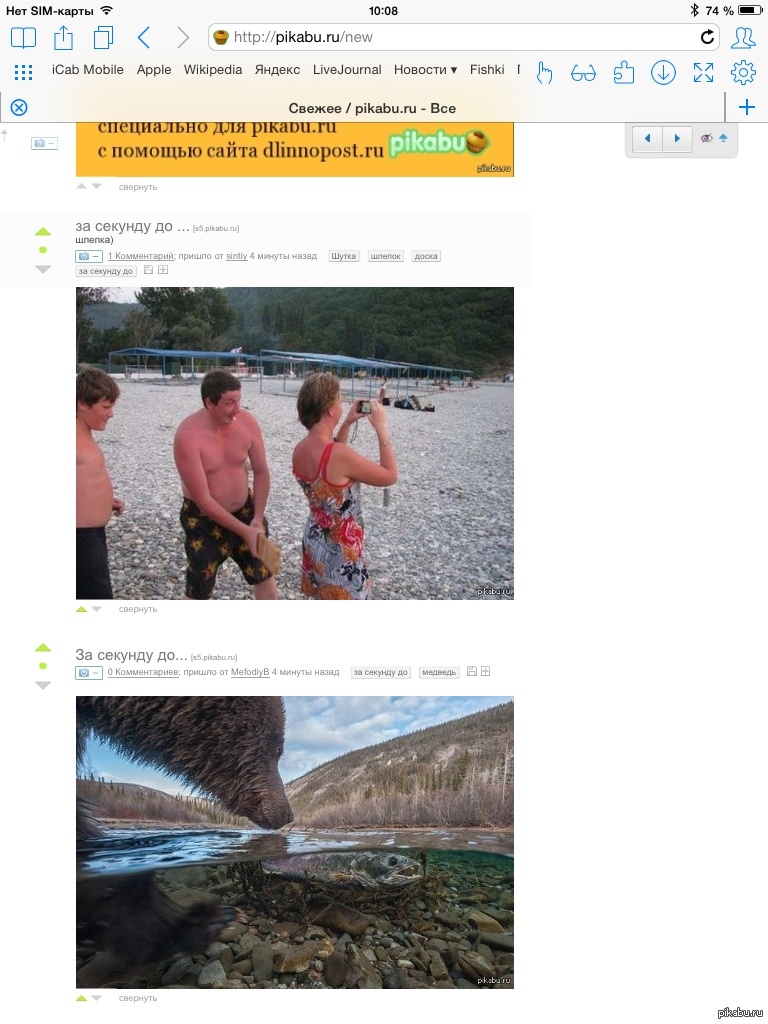
Task: Open the tabs overview icon
Action: coord(103,37)
